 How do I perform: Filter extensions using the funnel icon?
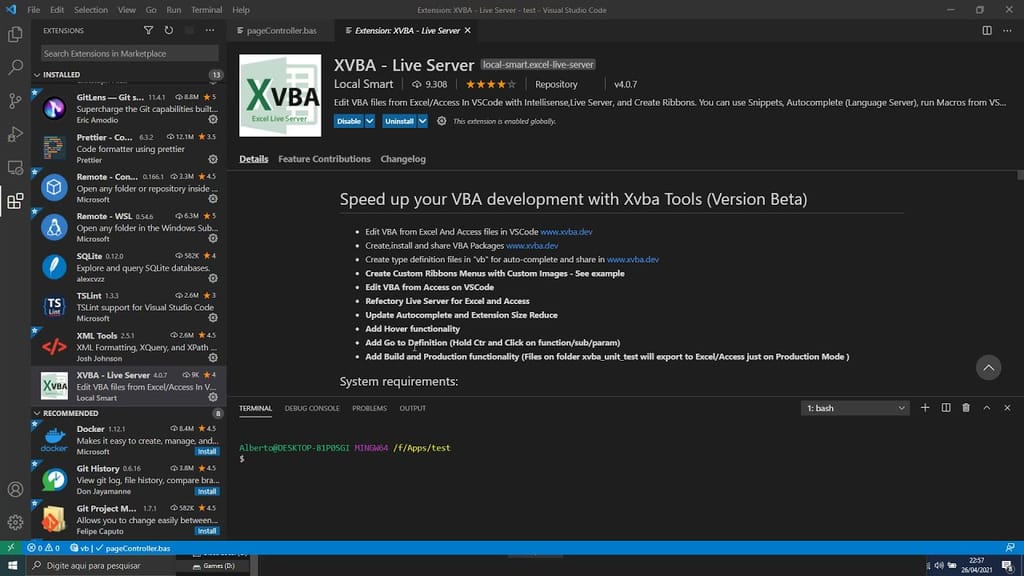[x=148, y=30]
